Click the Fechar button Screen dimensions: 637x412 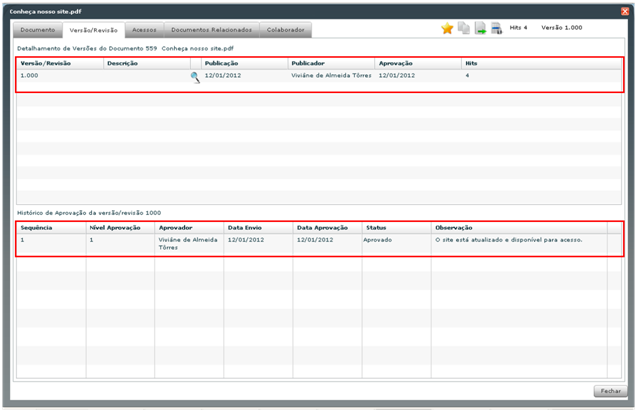(x=610, y=391)
